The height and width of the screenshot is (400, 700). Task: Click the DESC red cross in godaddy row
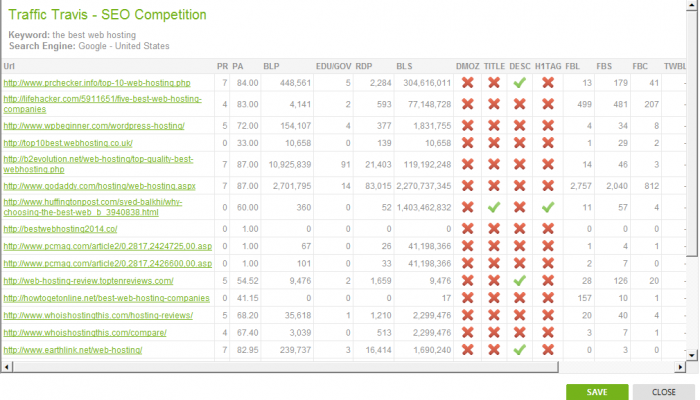pos(520,186)
